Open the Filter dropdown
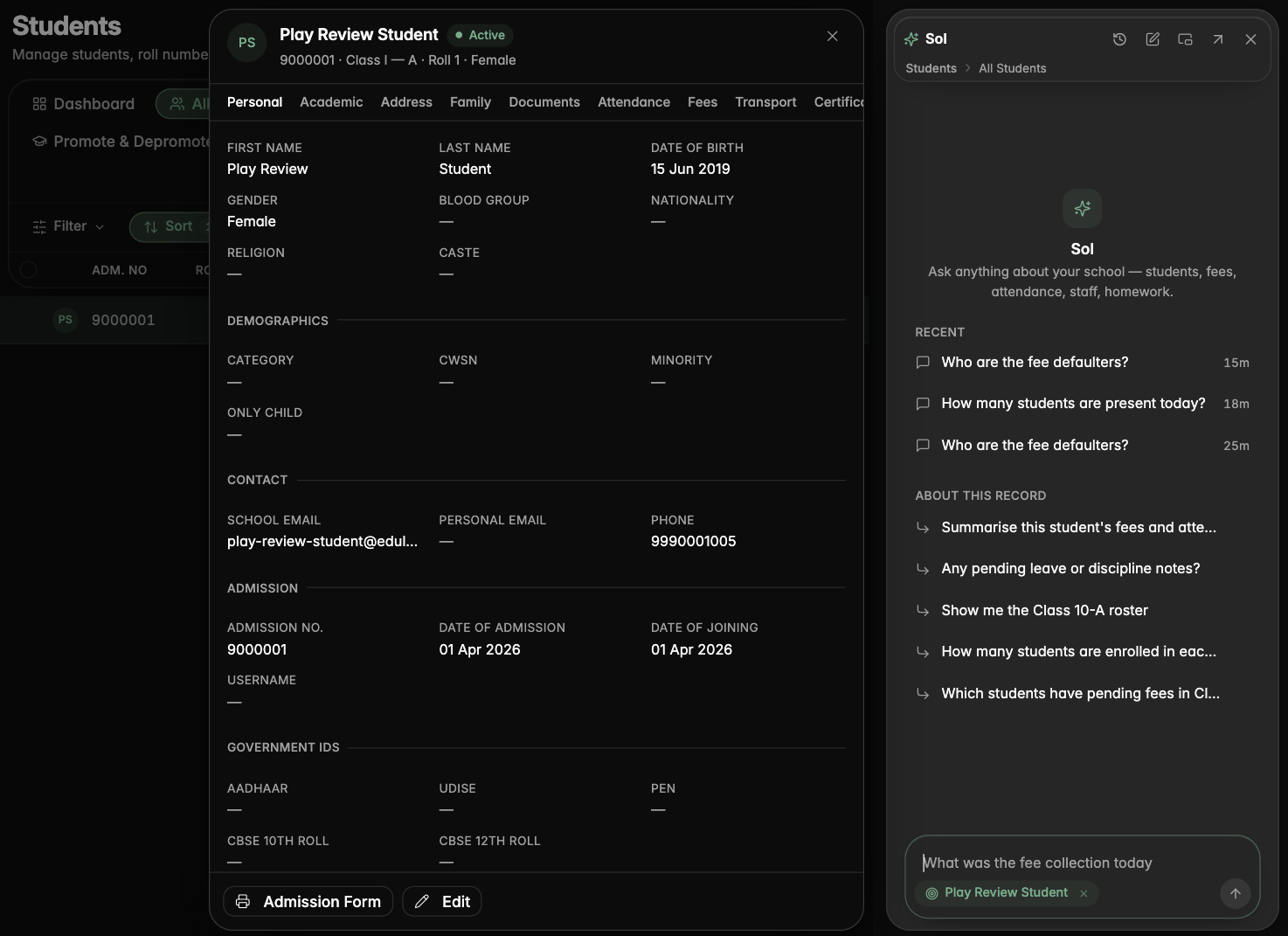 click(x=68, y=226)
